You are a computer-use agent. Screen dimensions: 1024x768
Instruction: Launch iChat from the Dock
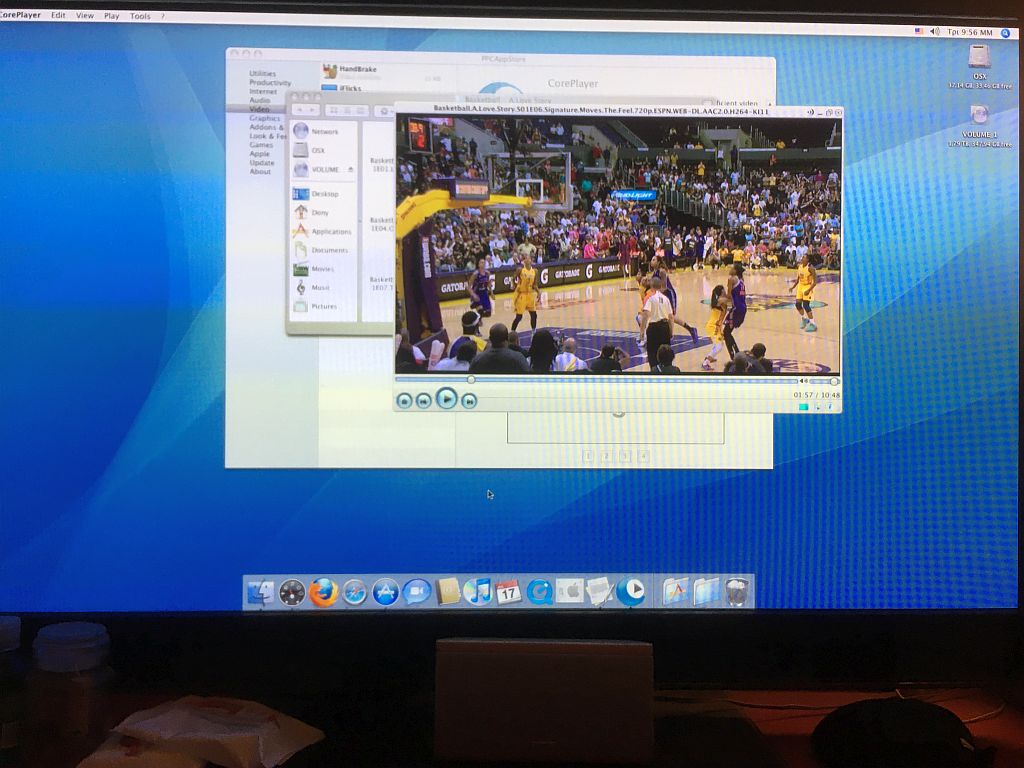(x=416, y=592)
